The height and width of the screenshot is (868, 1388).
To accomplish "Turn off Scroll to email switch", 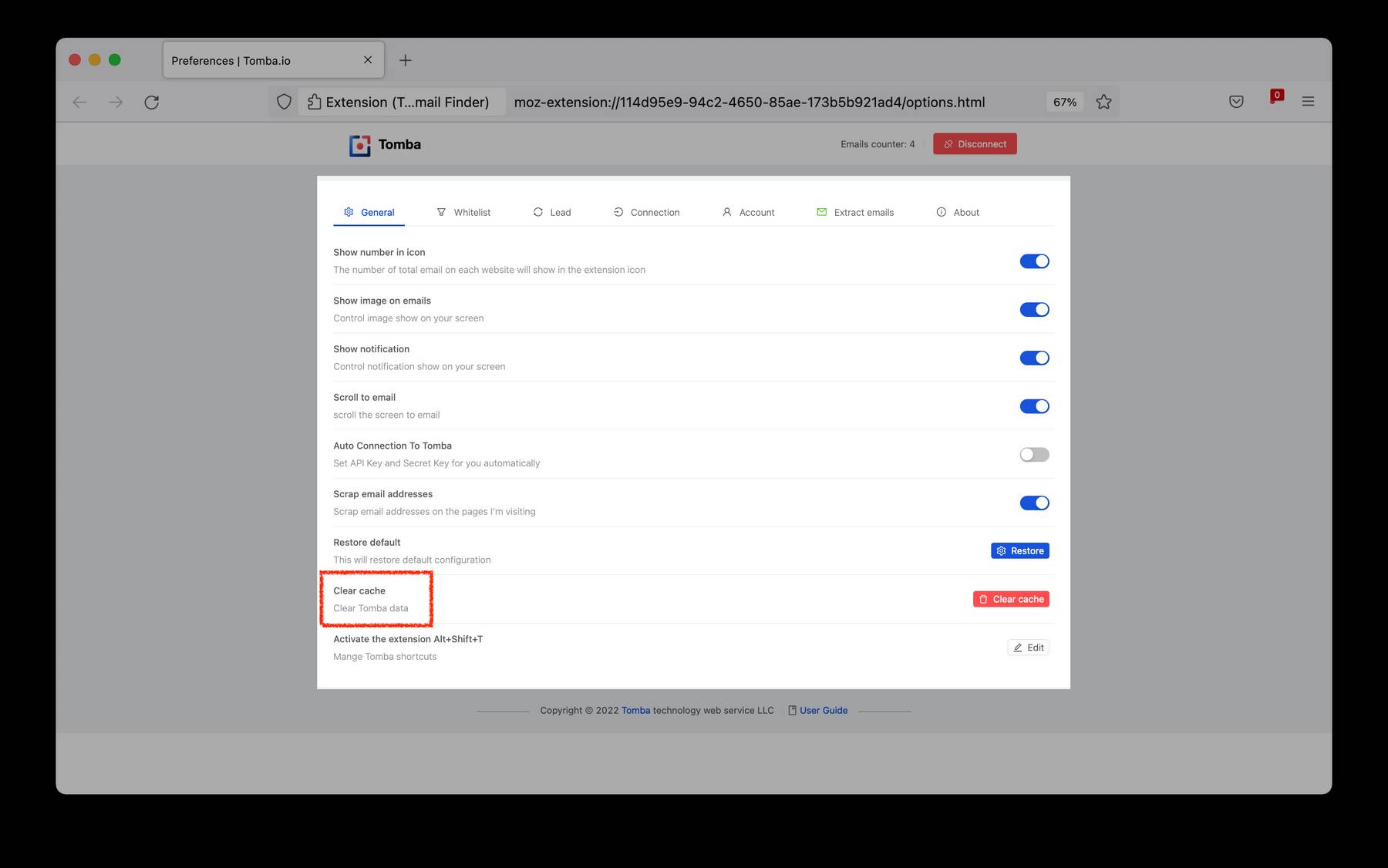I will coord(1034,406).
